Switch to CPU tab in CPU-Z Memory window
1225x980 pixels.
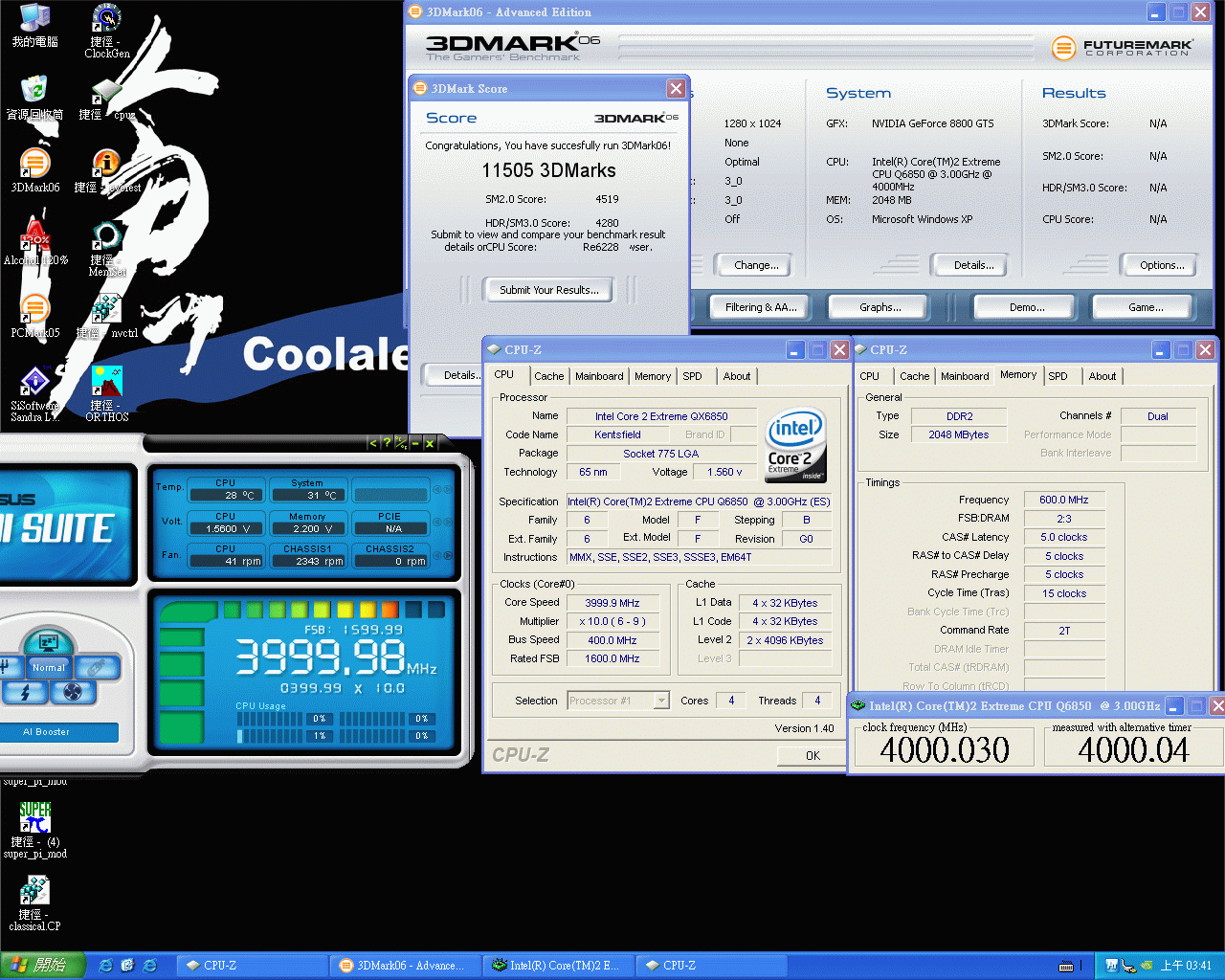tap(869, 376)
